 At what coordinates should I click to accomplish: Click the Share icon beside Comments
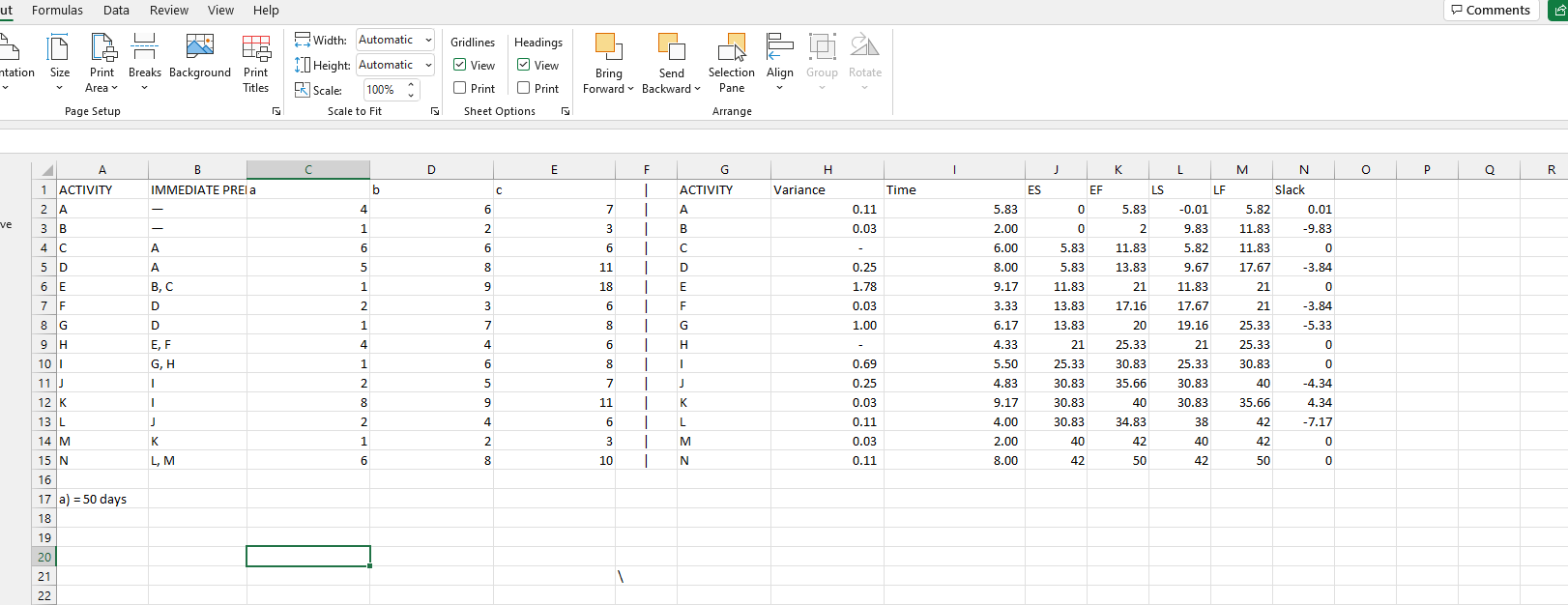(1558, 10)
